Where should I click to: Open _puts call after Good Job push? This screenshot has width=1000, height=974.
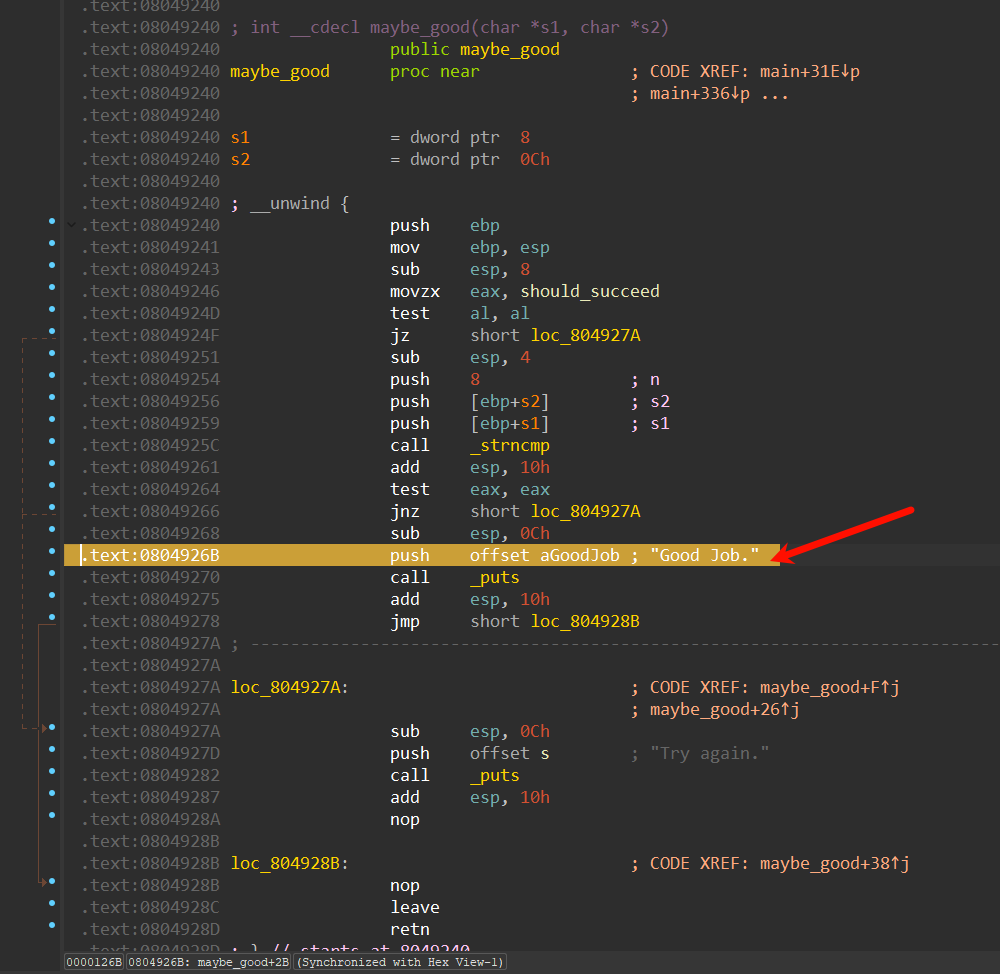coord(495,577)
